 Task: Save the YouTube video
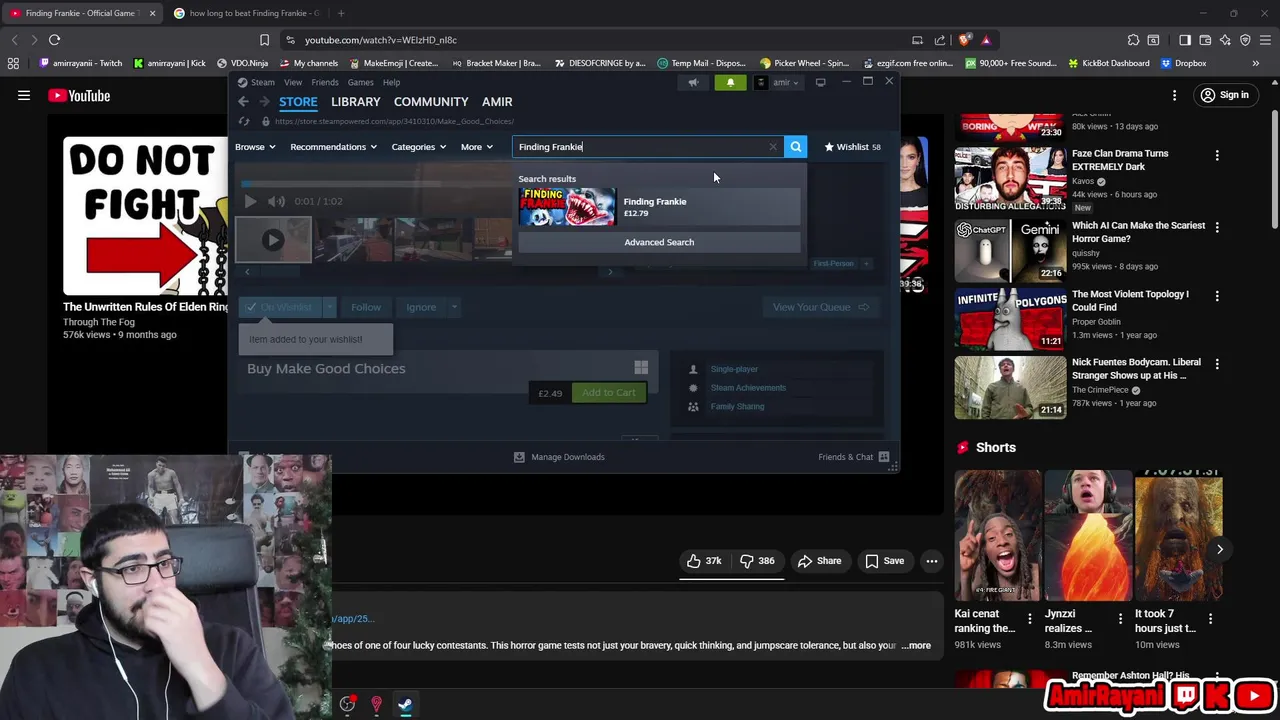[884, 561]
